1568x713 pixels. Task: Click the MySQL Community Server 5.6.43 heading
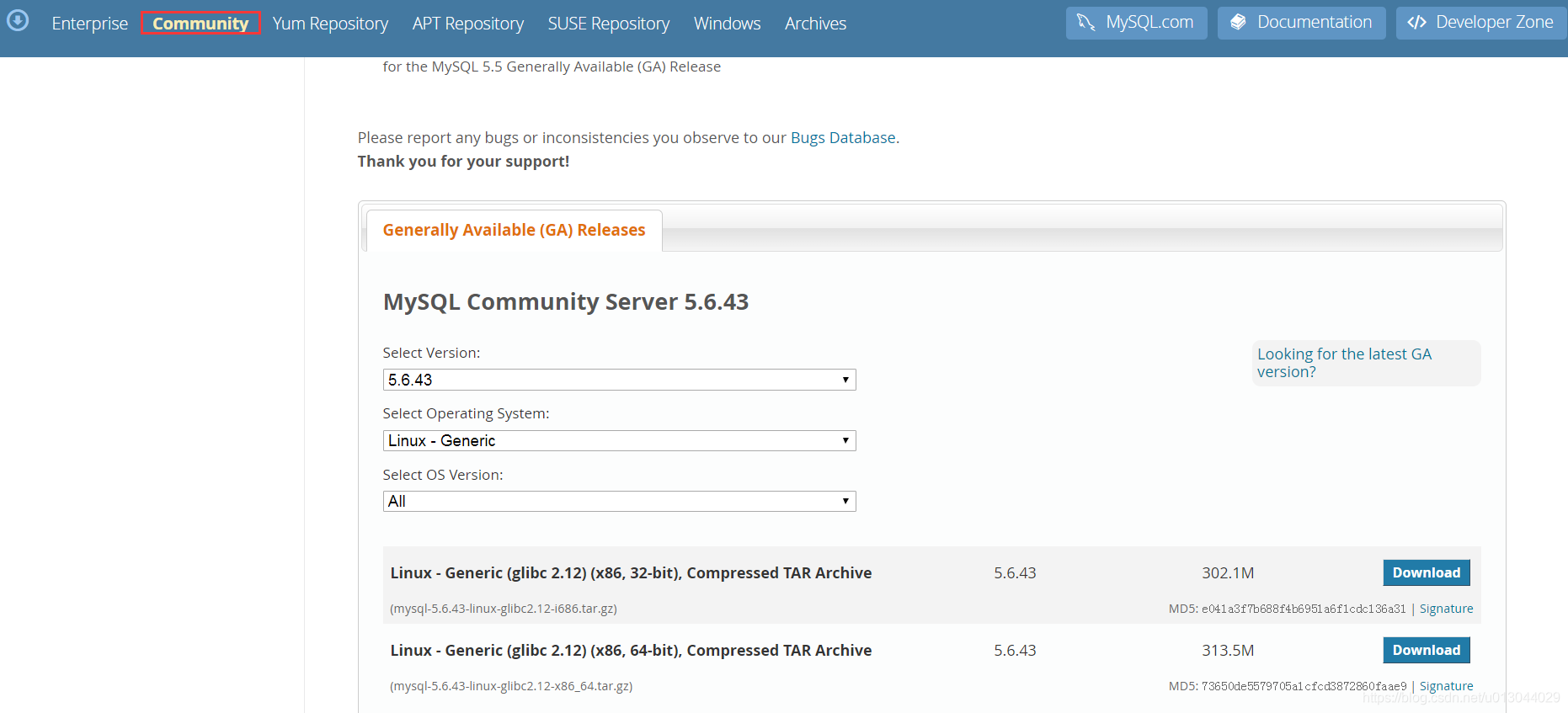[x=566, y=301]
